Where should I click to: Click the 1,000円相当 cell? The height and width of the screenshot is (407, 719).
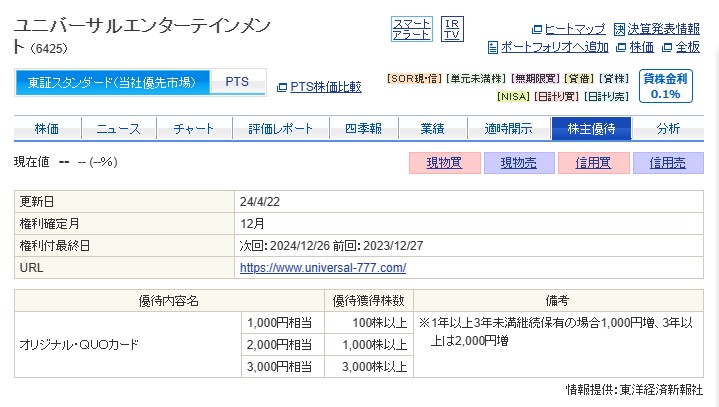pos(283,323)
